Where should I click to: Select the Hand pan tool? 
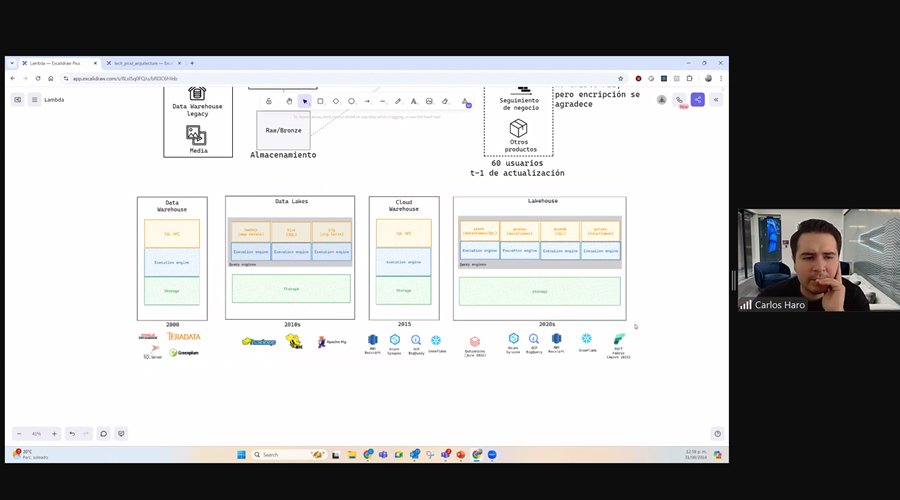click(289, 101)
